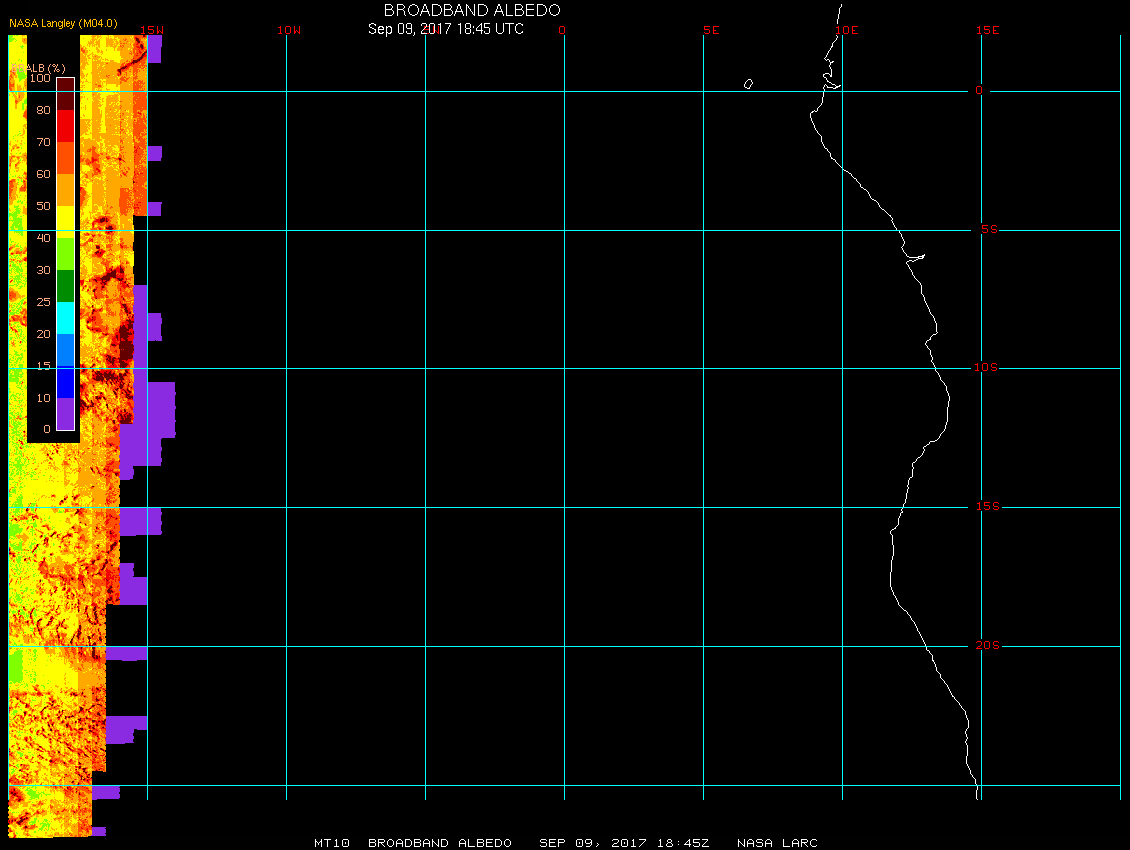The height and width of the screenshot is (850, 1130).
Task: Click the NASA LARC footer text
Action: (777, 843)
